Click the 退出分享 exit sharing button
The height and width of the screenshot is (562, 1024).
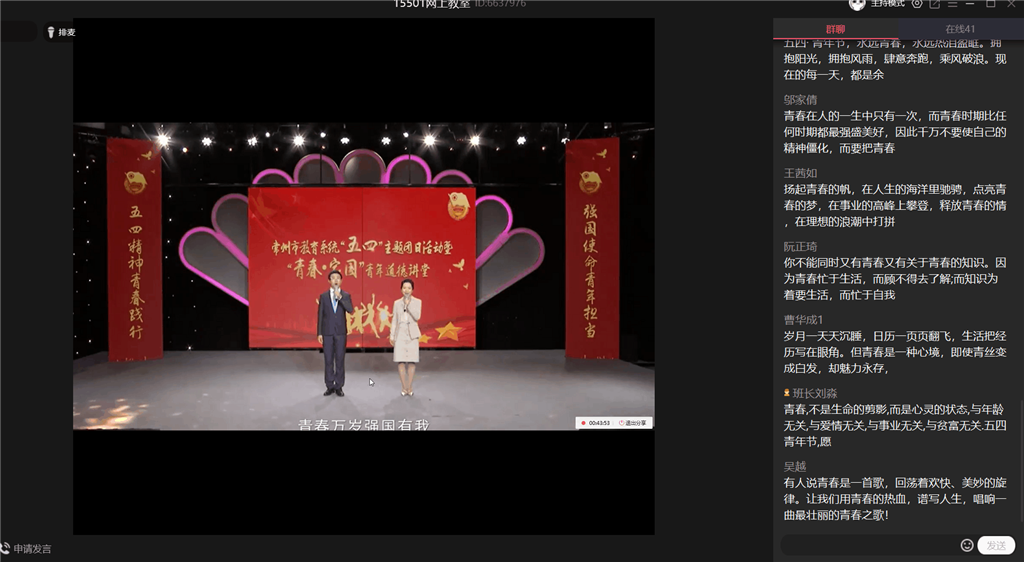[x=633, y=423]
